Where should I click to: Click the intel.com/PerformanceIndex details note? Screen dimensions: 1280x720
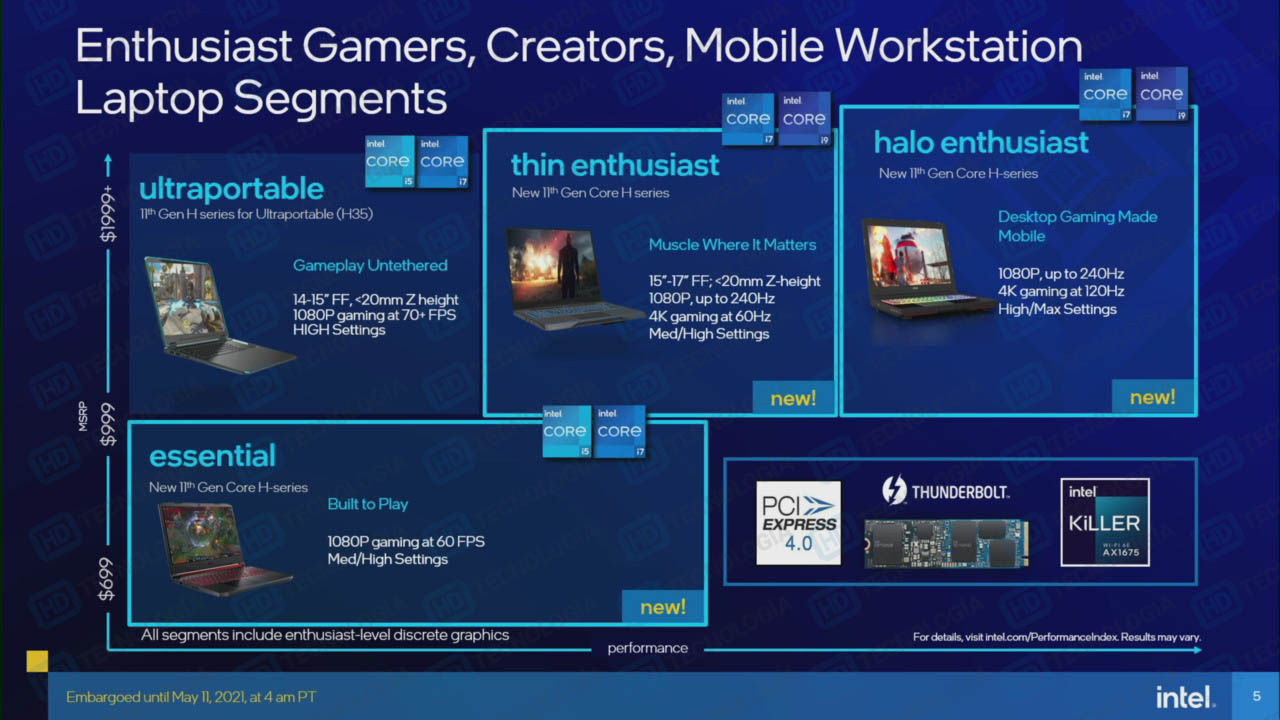1057,637
